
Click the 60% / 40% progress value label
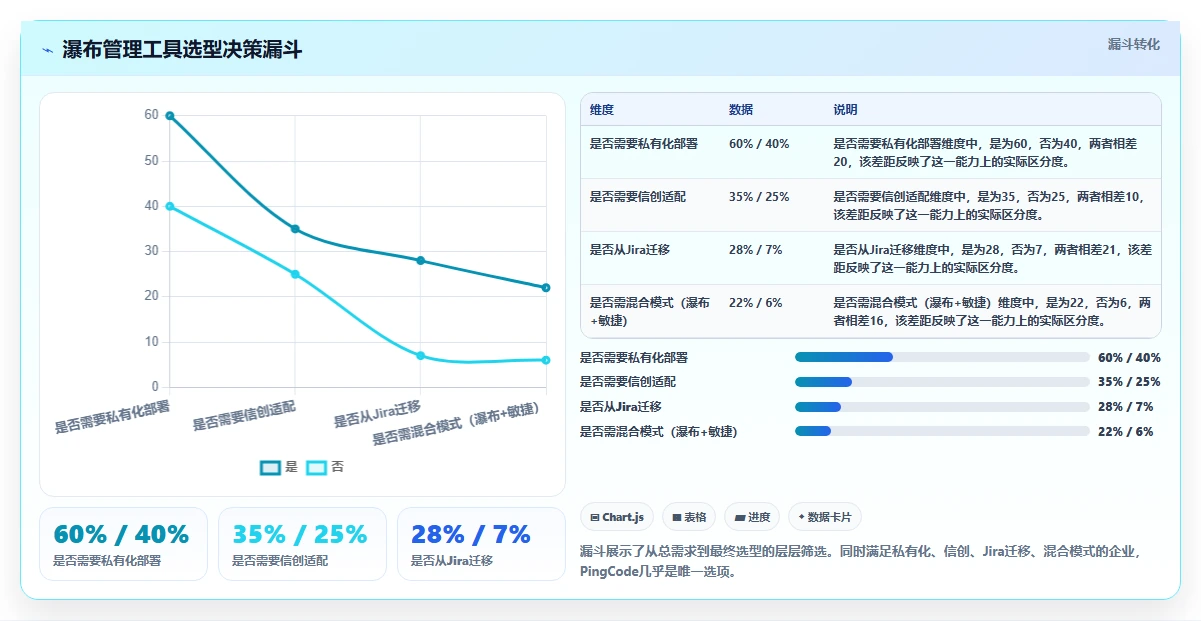(x=1129, y=357)
